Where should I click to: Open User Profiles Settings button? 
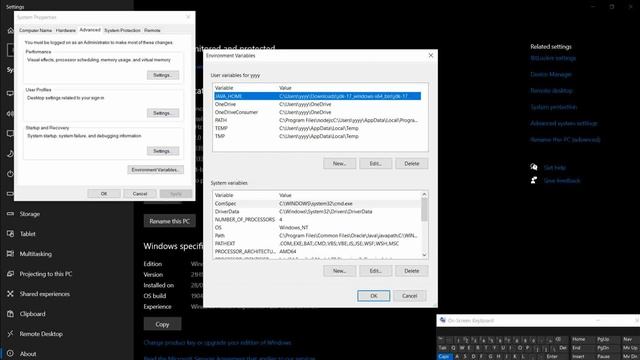pos(163,113)
